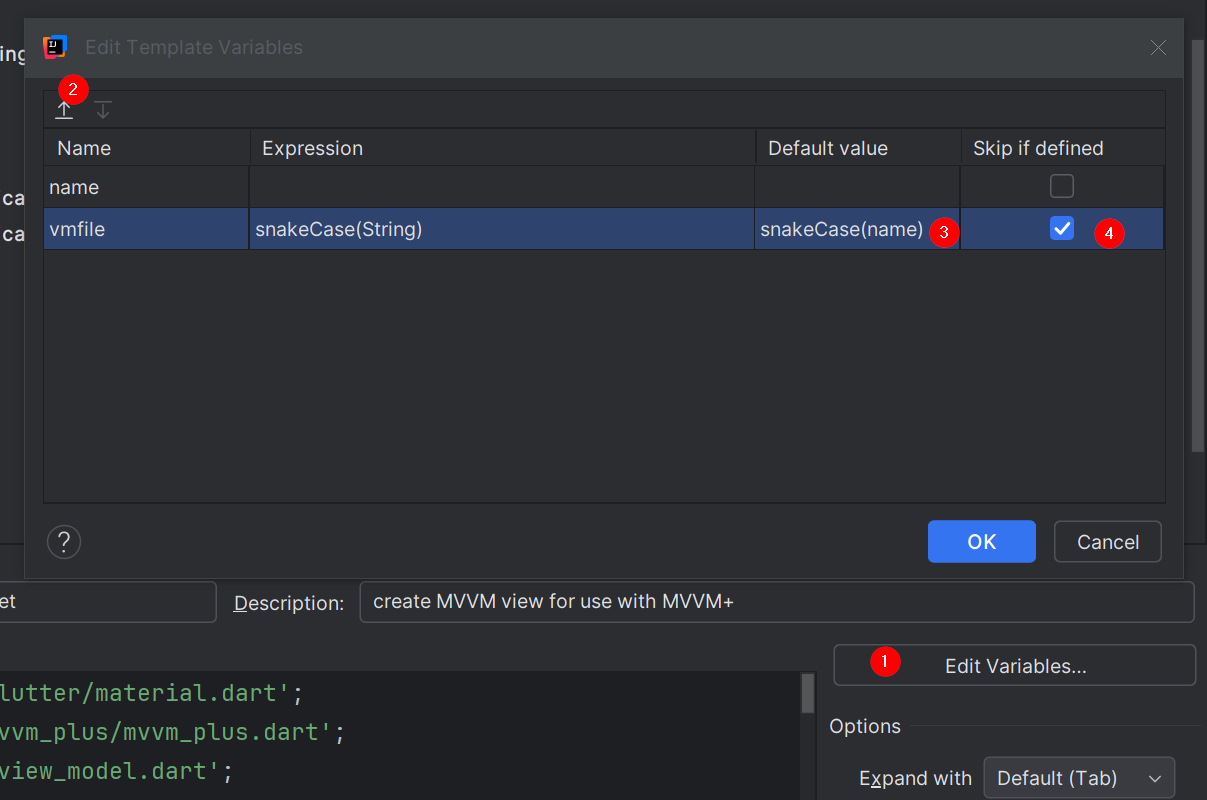Open Edit Variables button
1207x800 pixels.
1014,666
